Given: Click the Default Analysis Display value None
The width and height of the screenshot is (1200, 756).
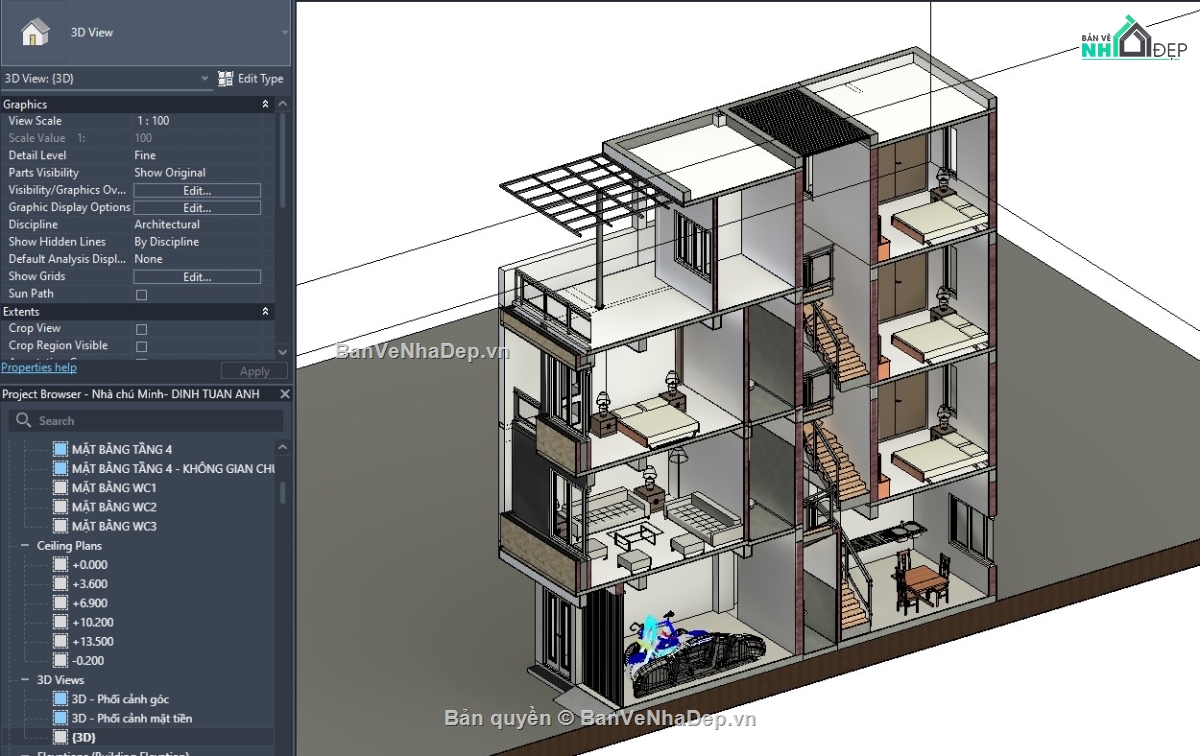Looking at the screenshot, I should (x=148, y=259).
